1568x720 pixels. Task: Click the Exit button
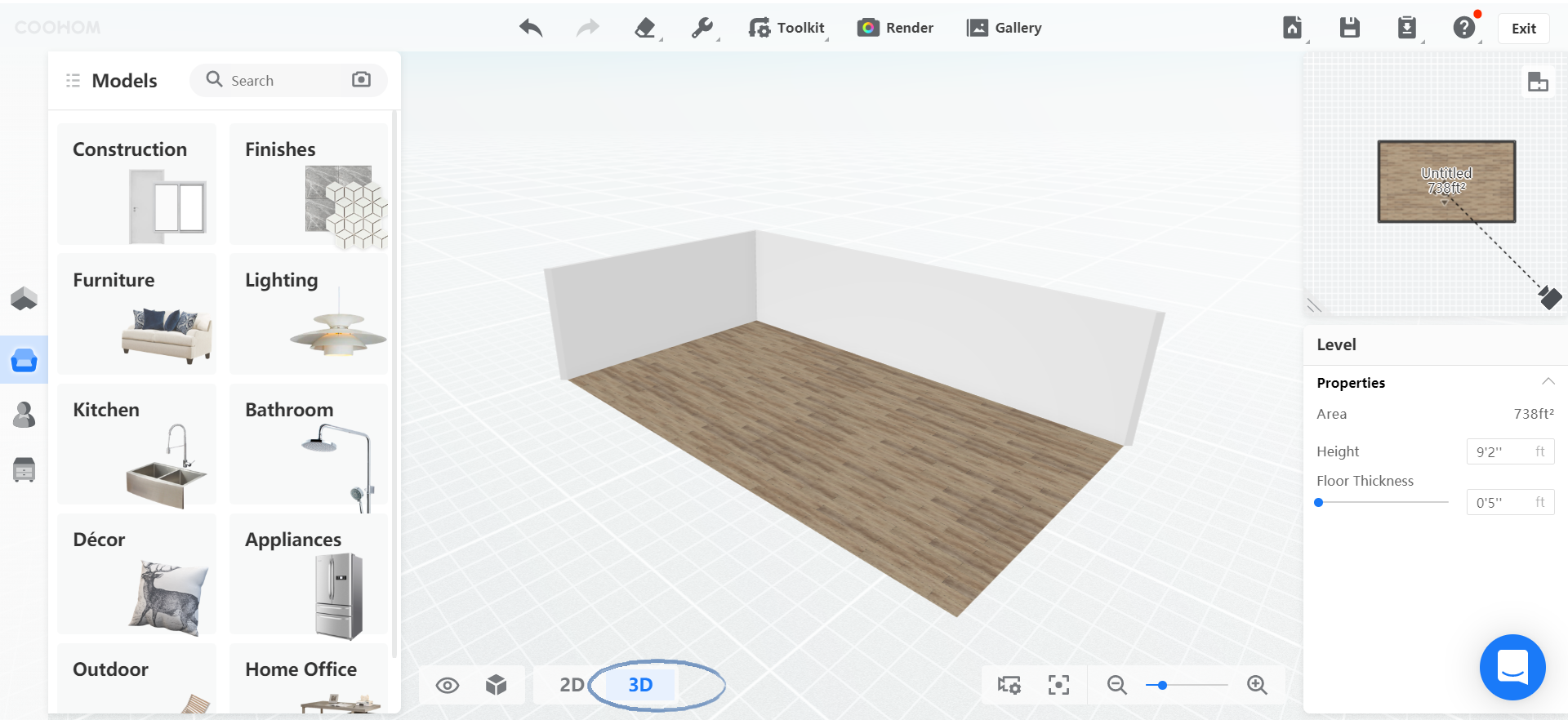coord(1523,29)
